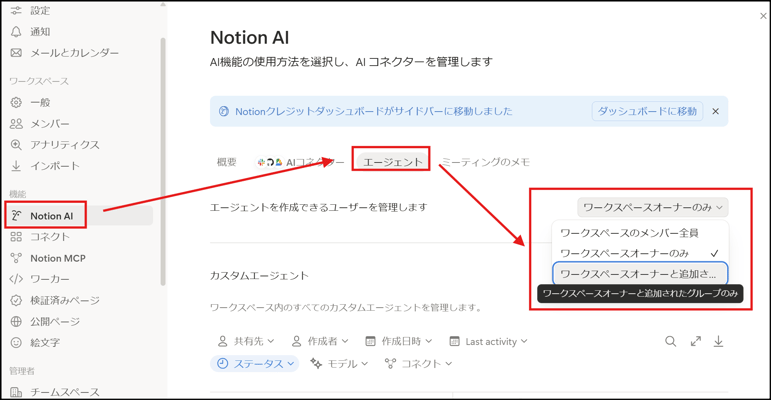Choose ワークスペースオーナーと追加さ... option
The image size is (771, 400).
pyautogui.click(x=640, y=274)
